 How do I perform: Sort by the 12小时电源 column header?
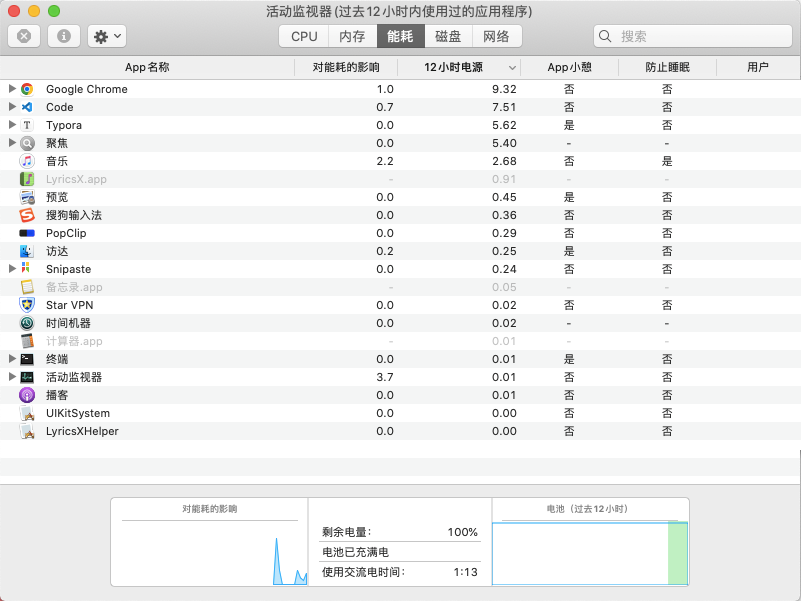click(x=453, y=67)
